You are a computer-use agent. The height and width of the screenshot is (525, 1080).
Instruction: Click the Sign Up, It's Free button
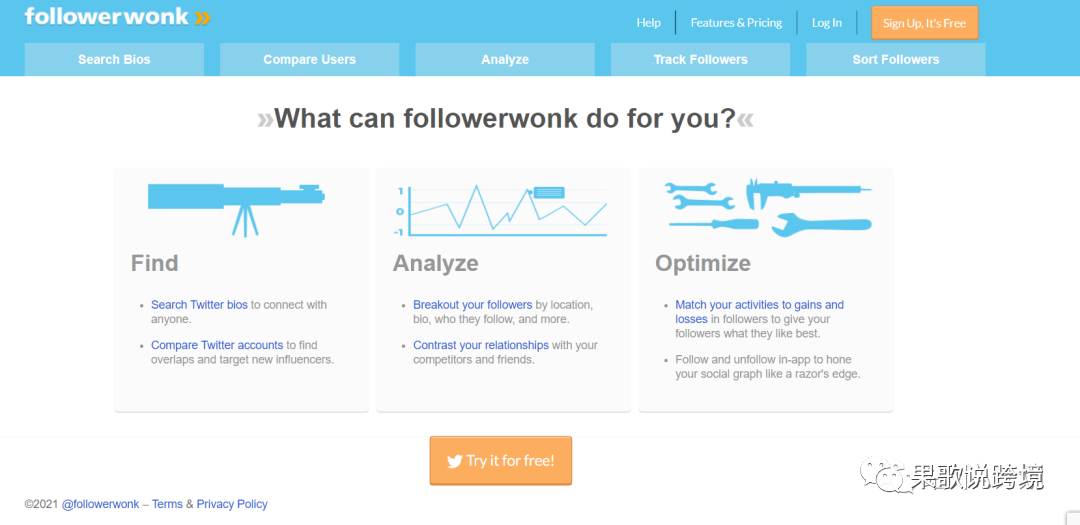tap(924, 23)
